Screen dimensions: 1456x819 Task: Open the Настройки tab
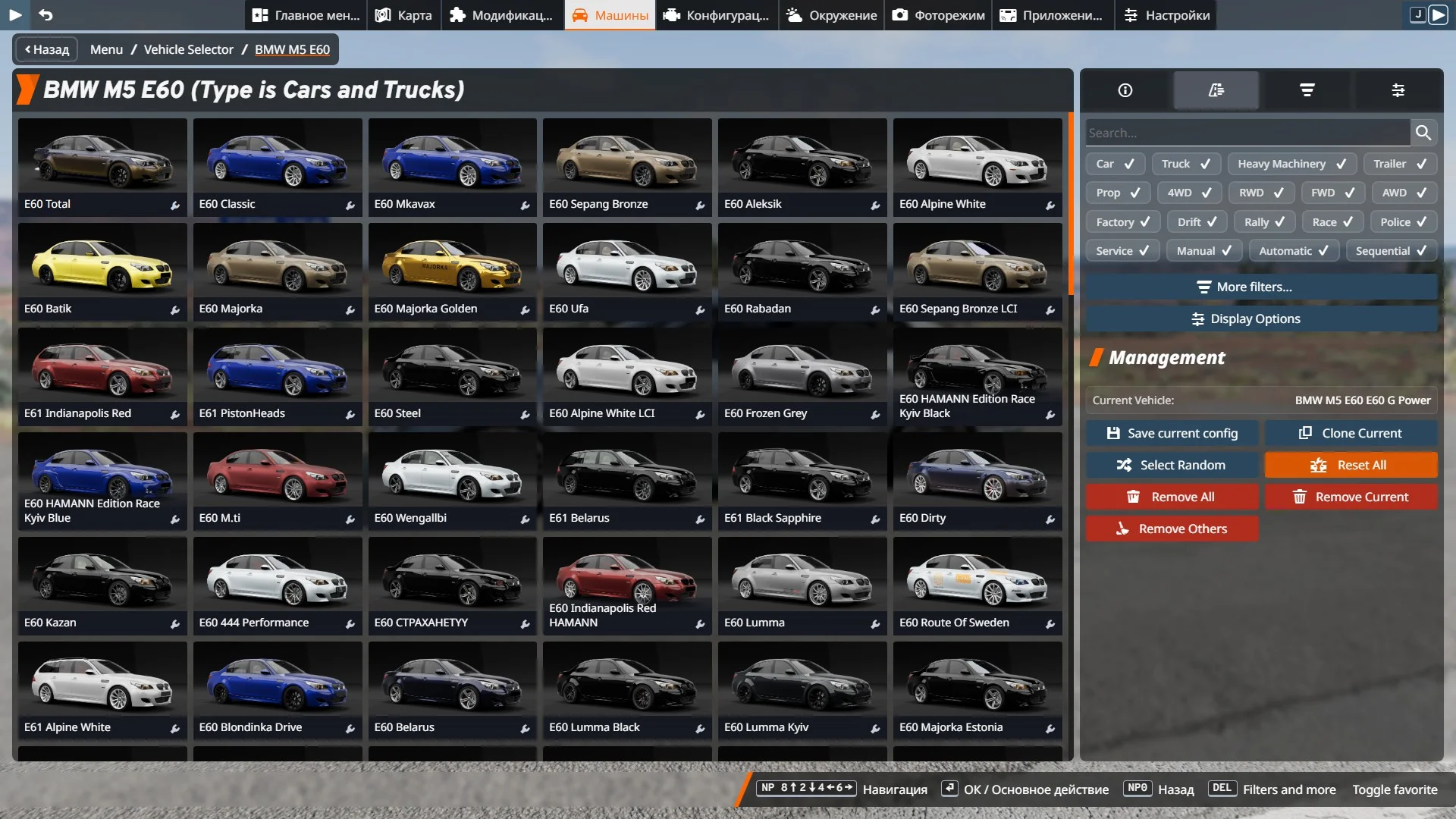[1166, 15]
